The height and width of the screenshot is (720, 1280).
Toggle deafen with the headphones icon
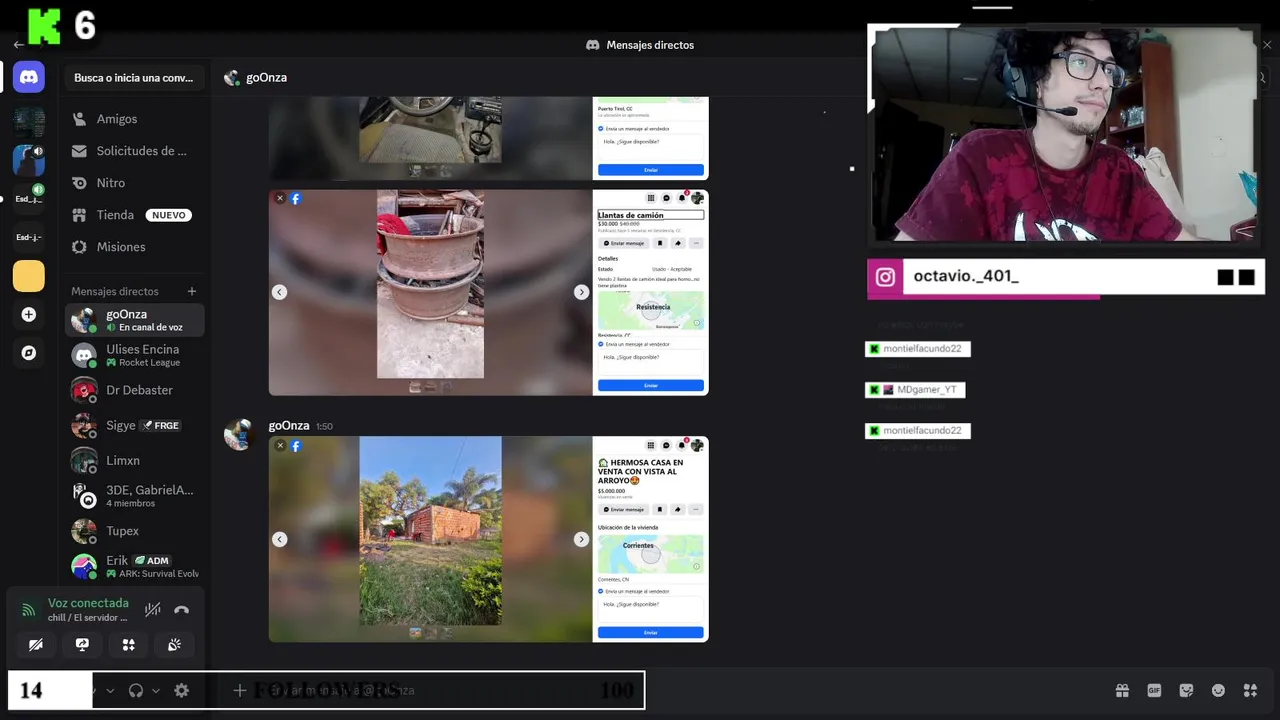136,690
